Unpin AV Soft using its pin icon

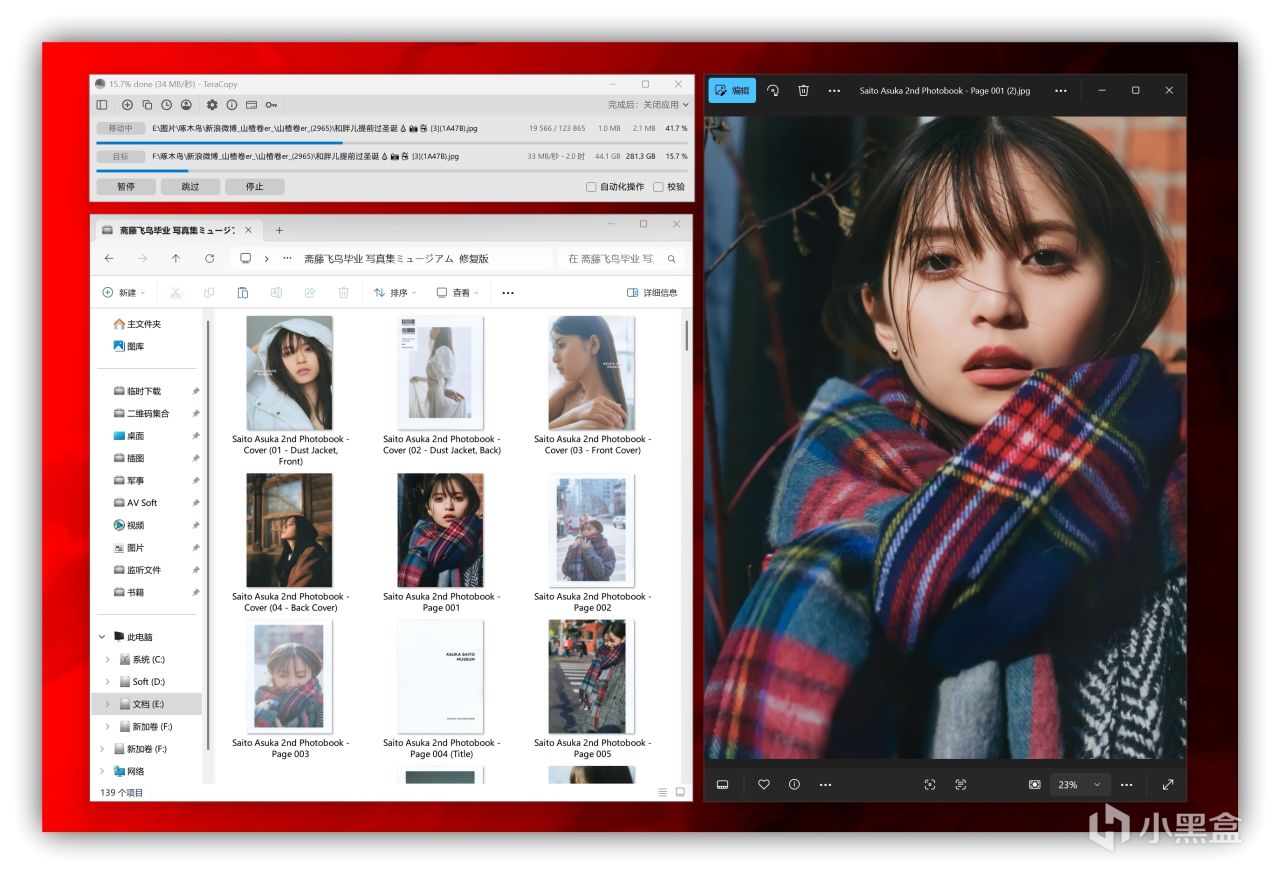click(196, 503)
